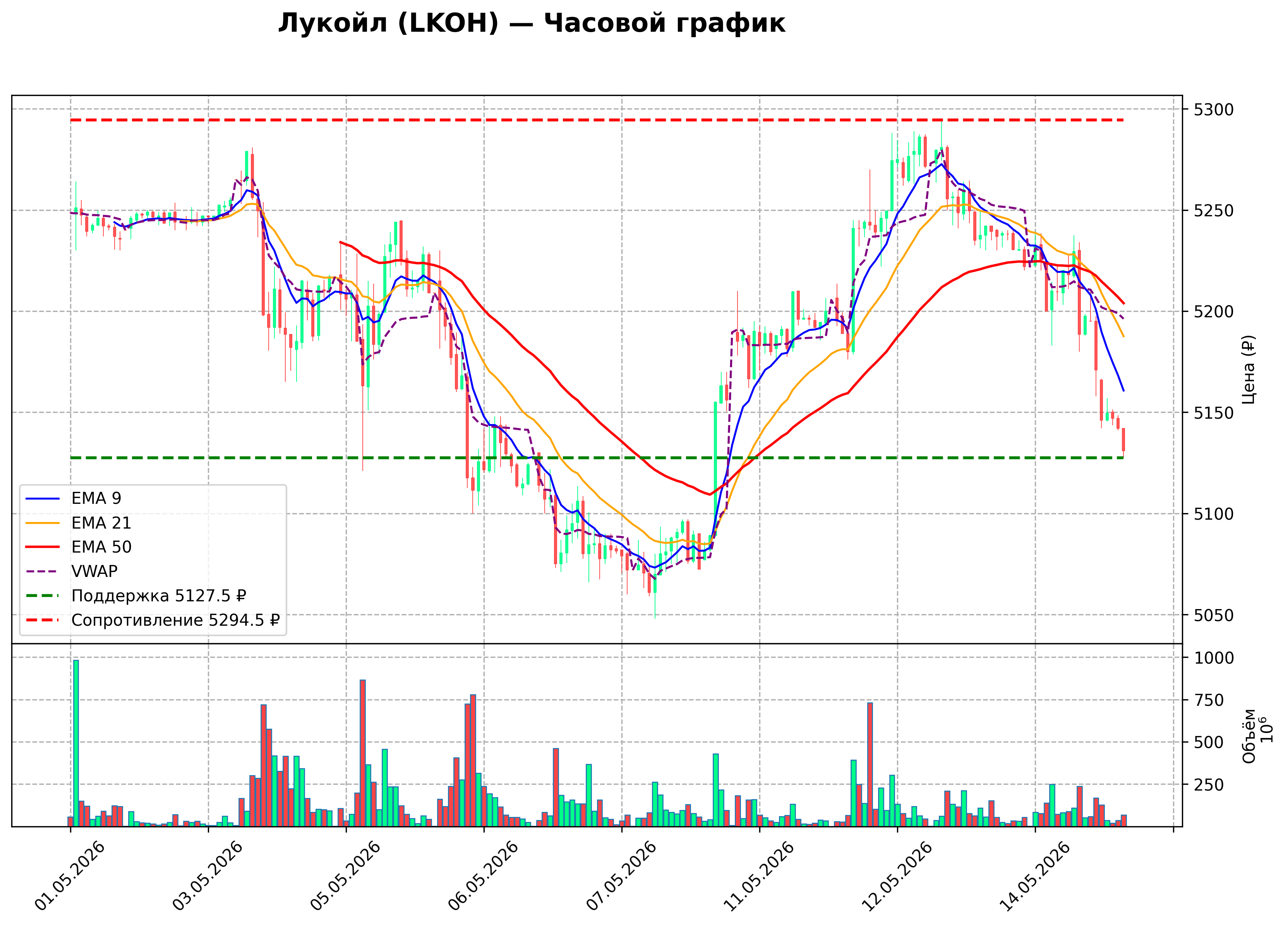Viewport: 1288px width, 926px height.
Task: Select the "EMA 21" legend label
Action: (101, 523)
